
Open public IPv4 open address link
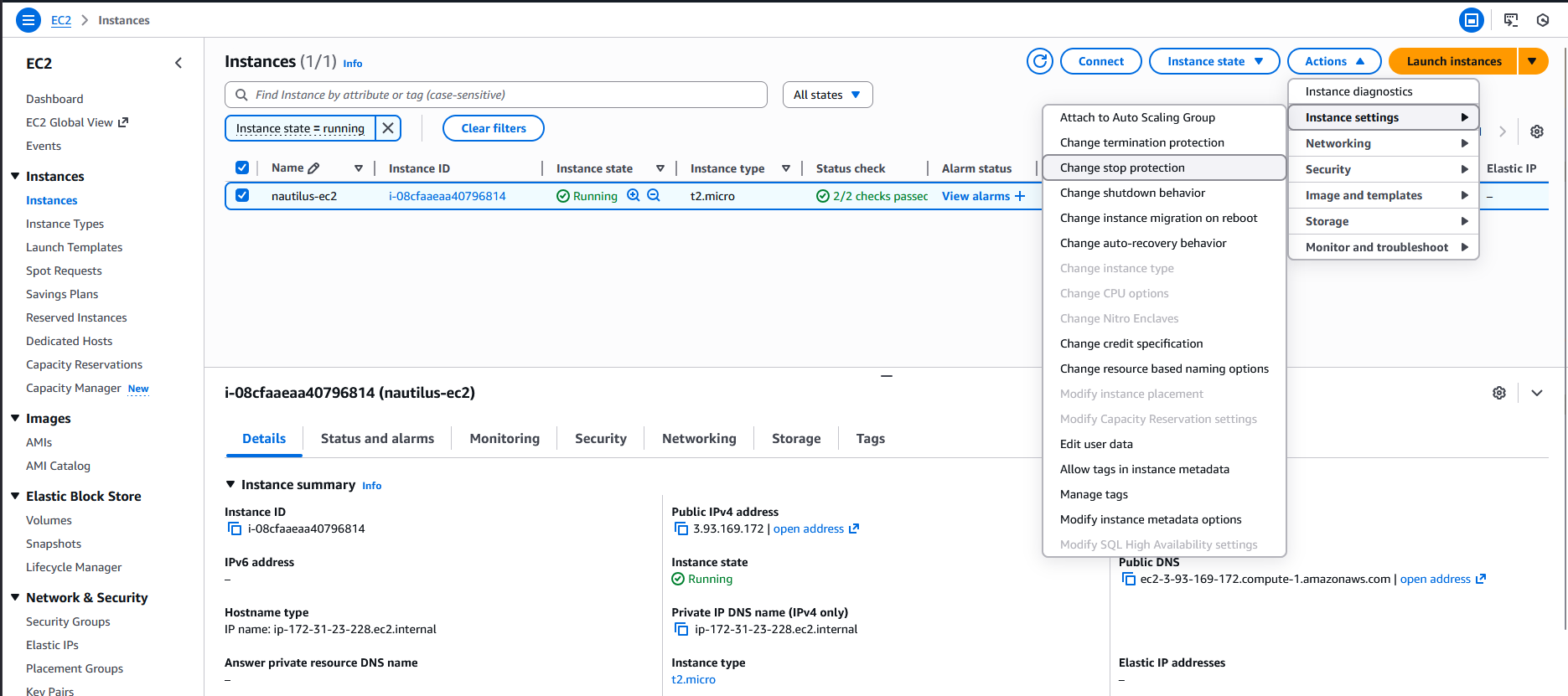click(815, 528)
